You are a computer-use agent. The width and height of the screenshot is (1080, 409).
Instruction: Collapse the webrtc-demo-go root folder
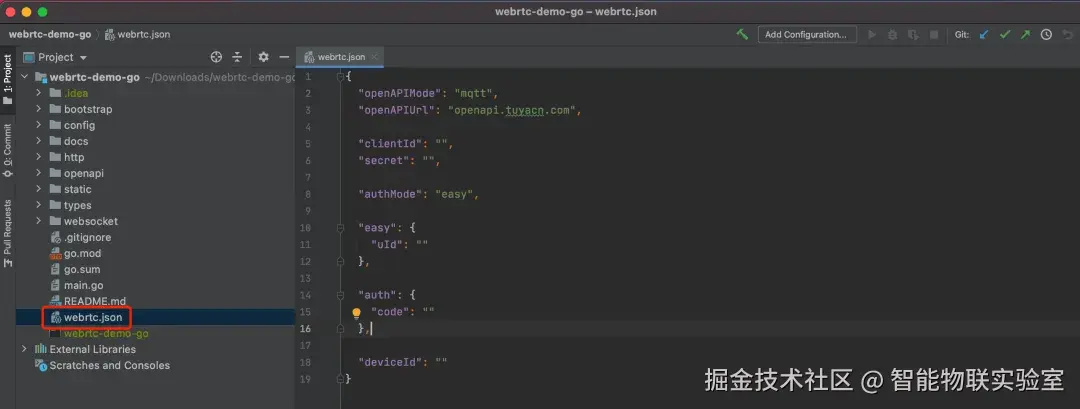[x=25, y=77]
